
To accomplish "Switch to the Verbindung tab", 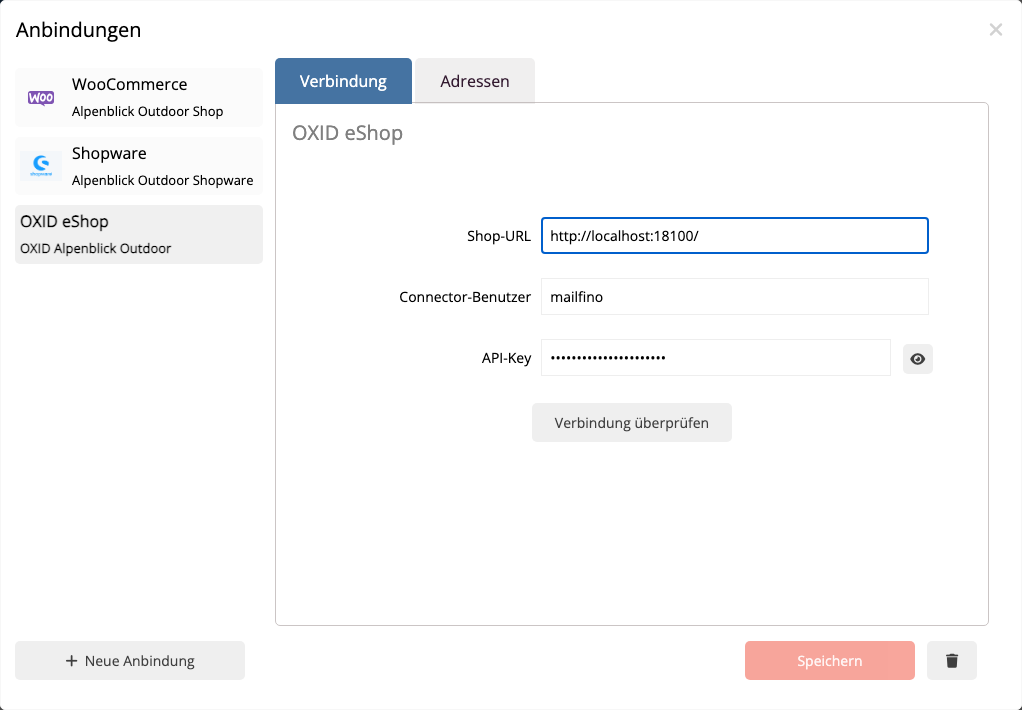I will click(343, 81).
